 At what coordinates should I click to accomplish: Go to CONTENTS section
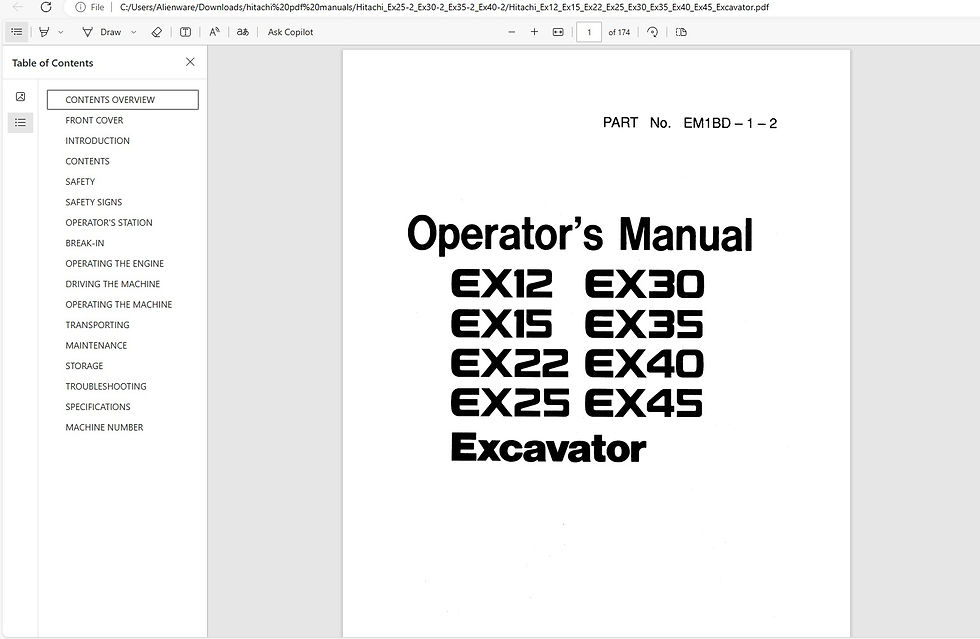click(88, 161)
